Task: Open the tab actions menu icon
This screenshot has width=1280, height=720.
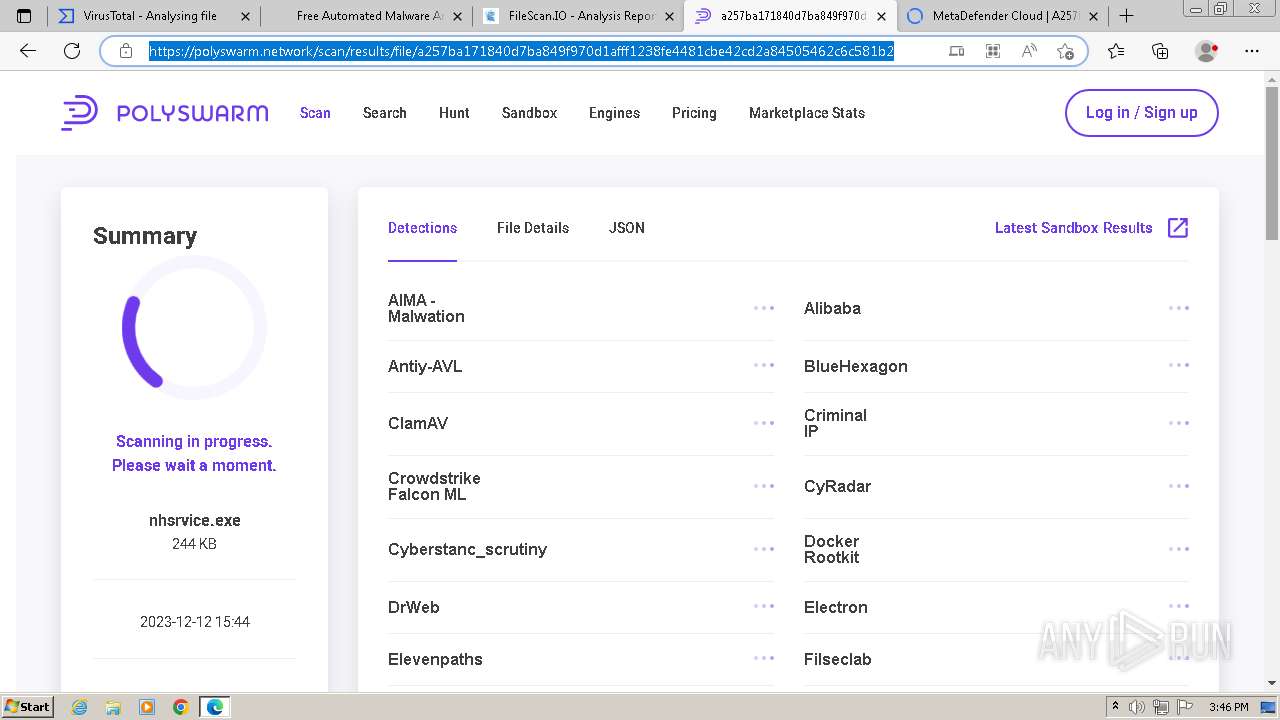Action: point(24,16)
